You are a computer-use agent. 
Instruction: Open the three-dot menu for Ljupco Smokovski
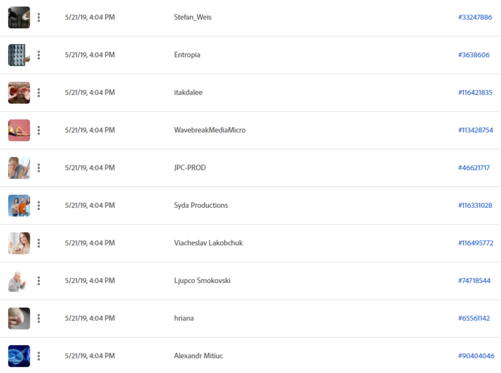tap(39, 281)
